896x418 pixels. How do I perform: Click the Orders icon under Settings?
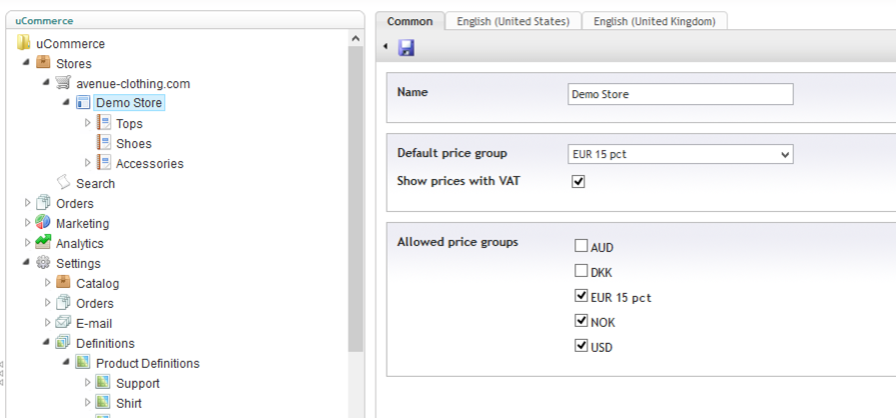coord(63,303)
